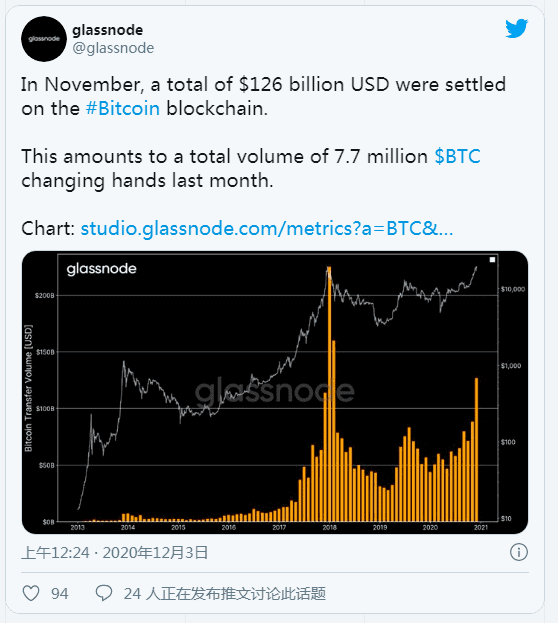Open replies via speech bubble icon
Viewport: 558px width, 623px height.
pyautogui.click(x=104, y=593)
